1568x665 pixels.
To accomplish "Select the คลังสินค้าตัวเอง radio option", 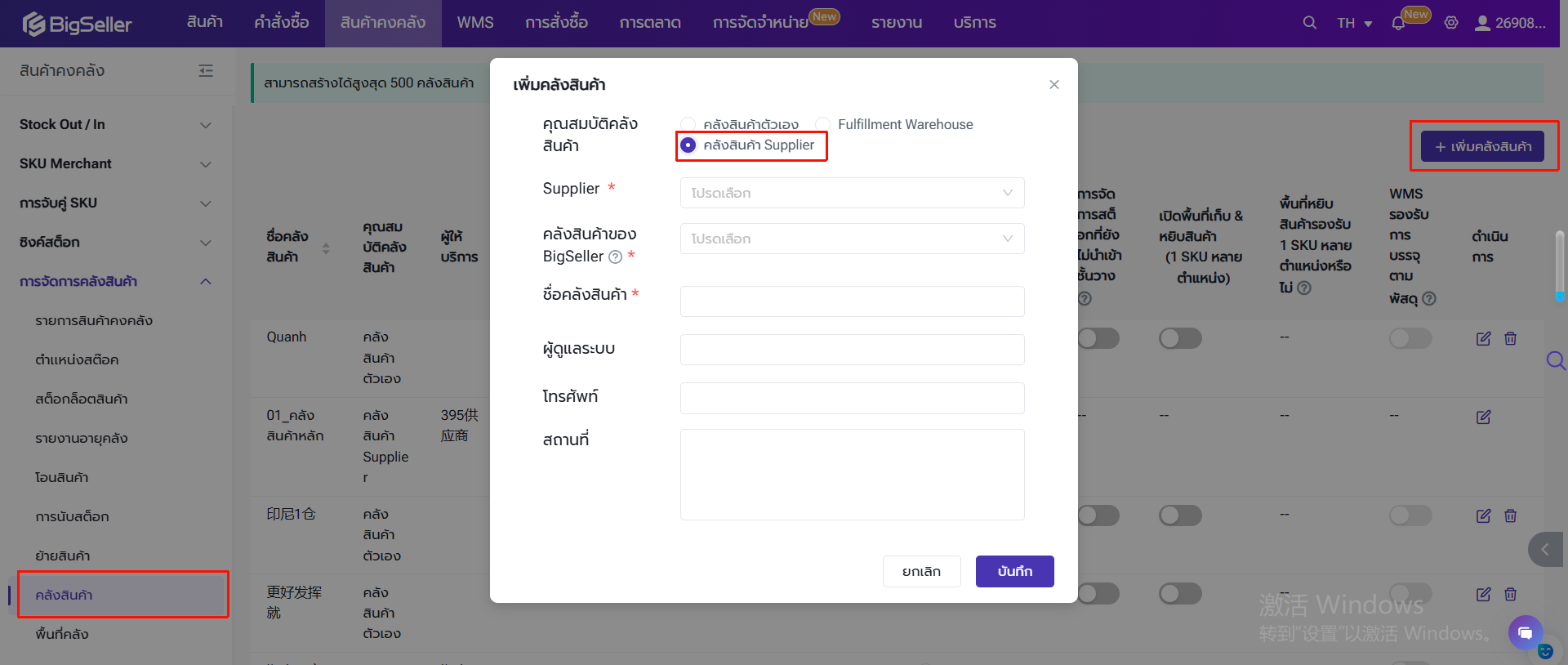I will coord(688,124).
